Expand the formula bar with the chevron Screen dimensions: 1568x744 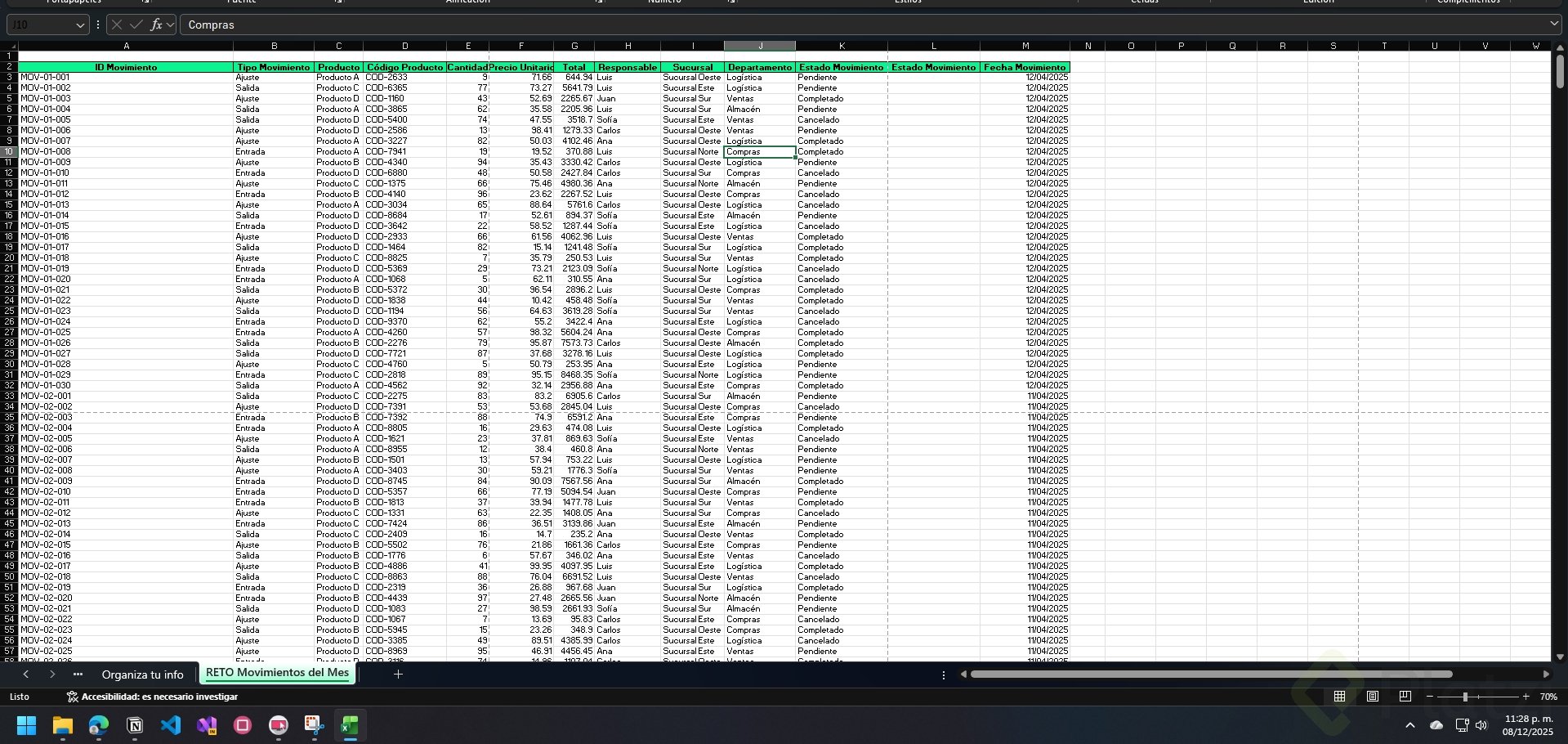[1553, 25]
